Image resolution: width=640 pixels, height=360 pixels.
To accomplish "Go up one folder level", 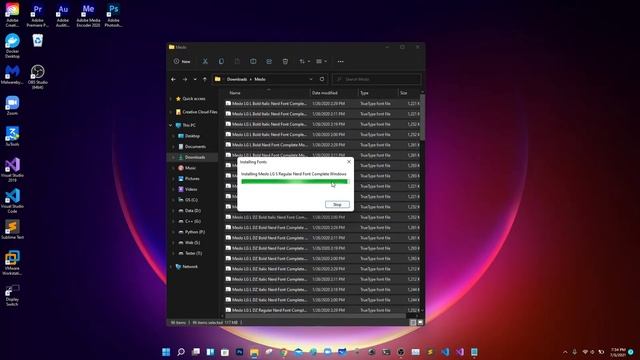I will (204, 79).
